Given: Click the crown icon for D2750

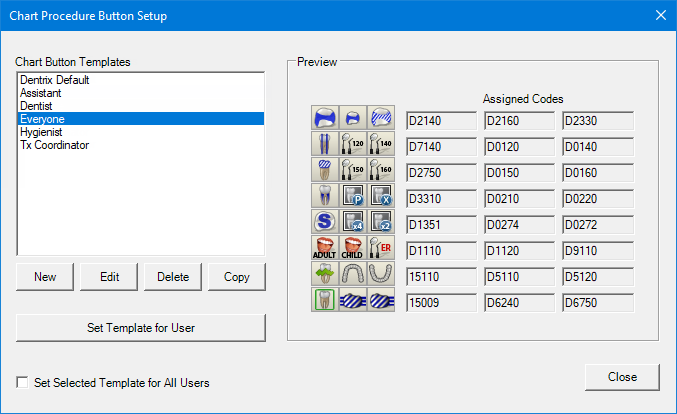Looking at the screenshot, I should (x=325, y=169).
